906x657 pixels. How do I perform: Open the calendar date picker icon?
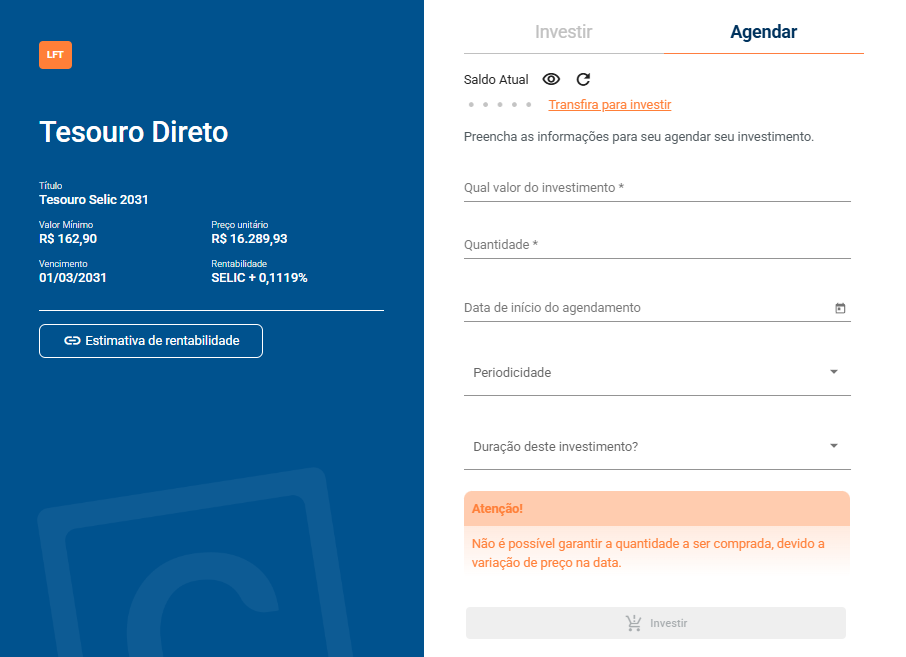(x=840, y=308)
